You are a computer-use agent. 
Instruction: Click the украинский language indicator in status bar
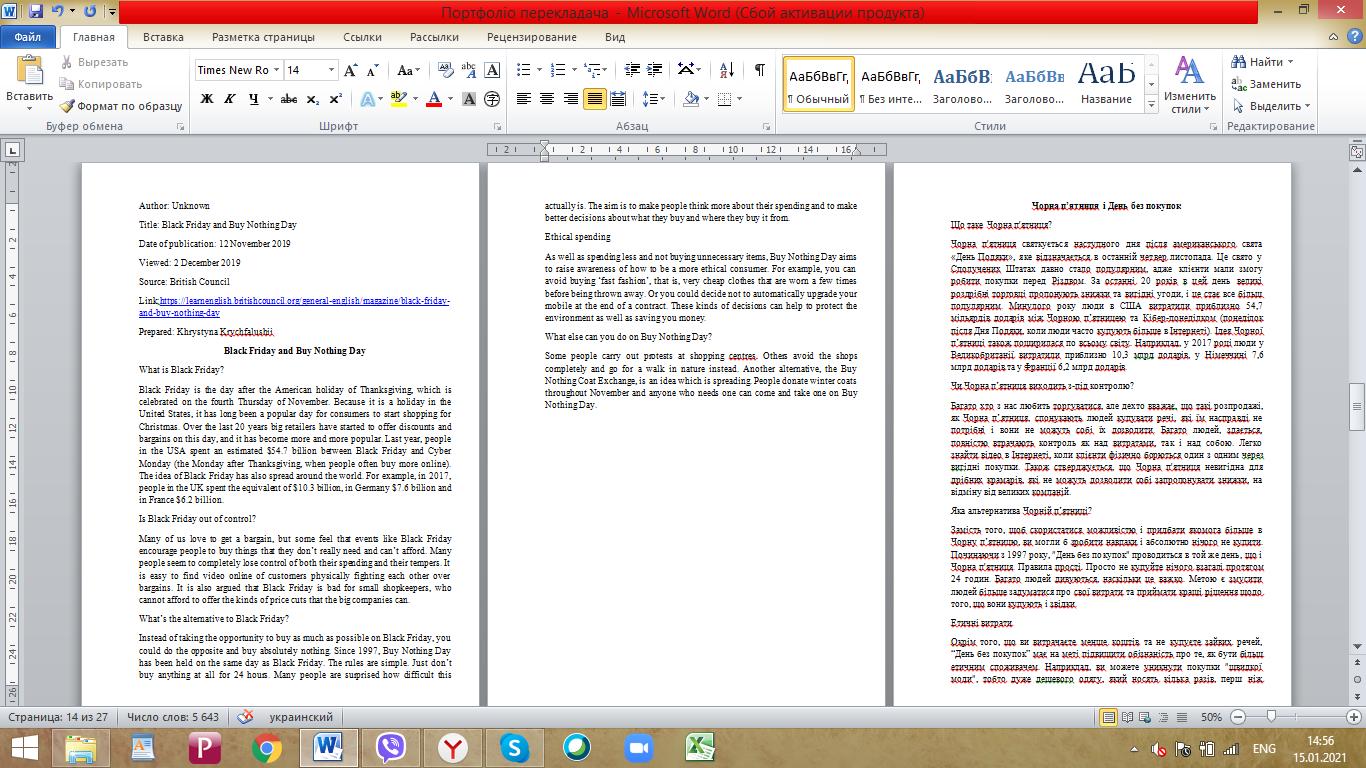tap(302, 717)
